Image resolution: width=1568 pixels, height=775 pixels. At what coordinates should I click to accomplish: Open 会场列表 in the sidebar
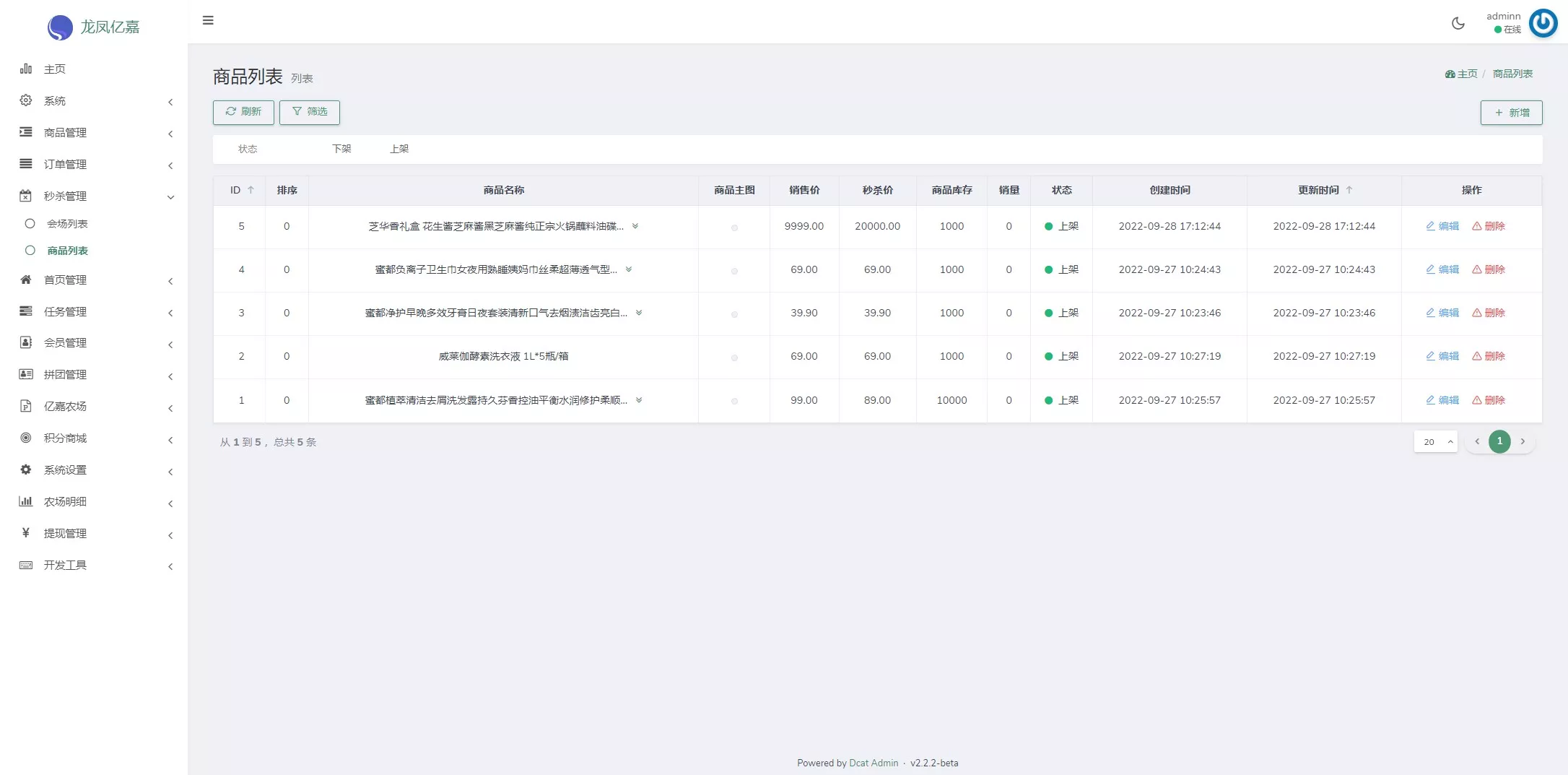click(x=67, y=224)
